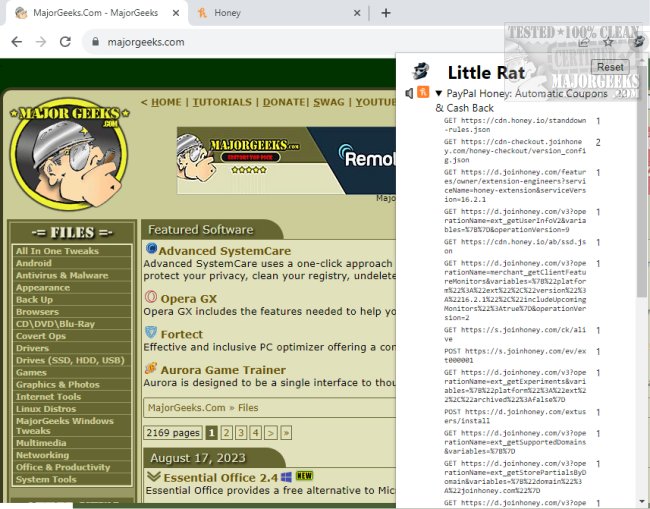Go back with the browser back arrow
Image resolution: width=650 pixels, height=509 pixels.
17,42
